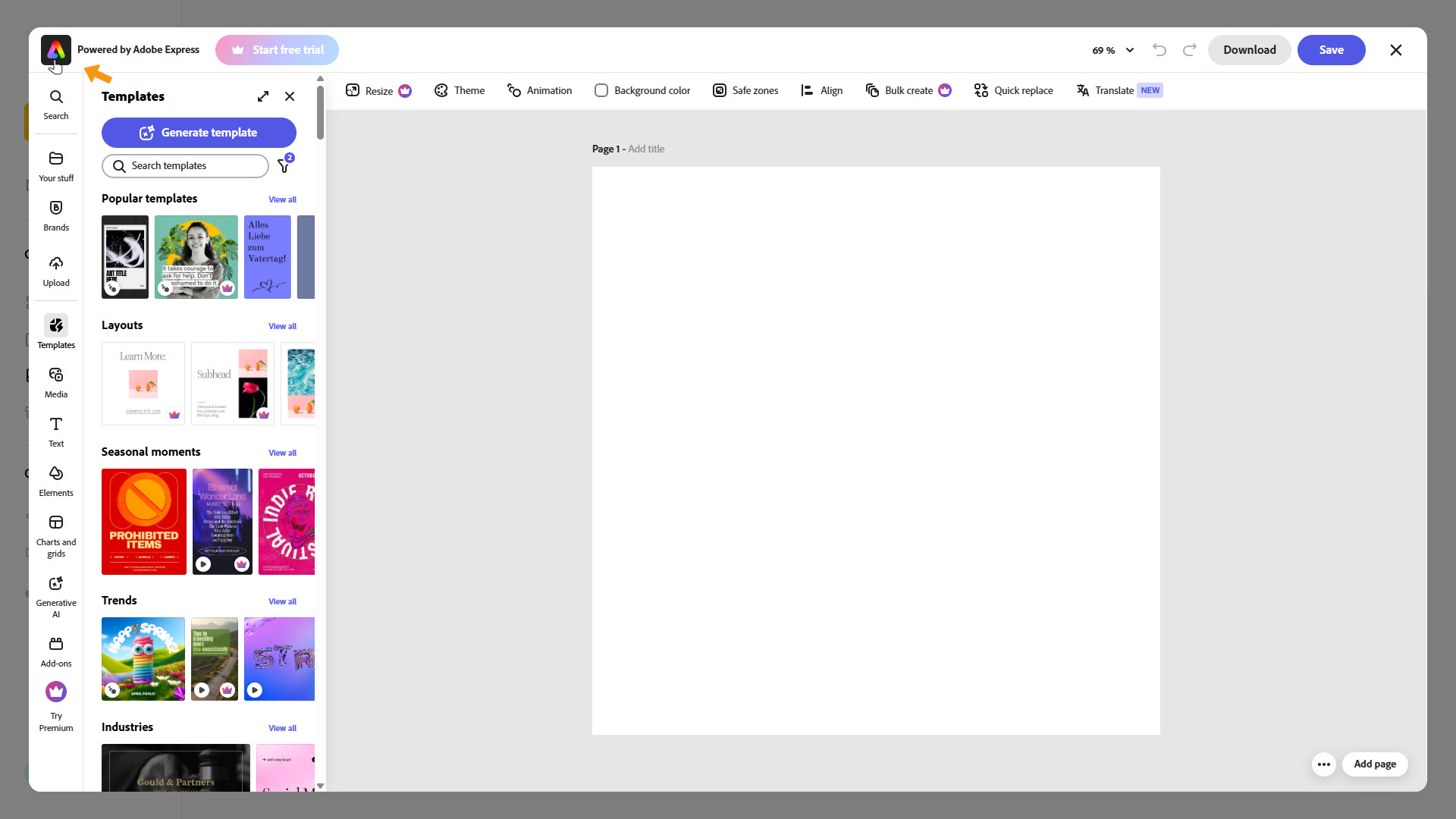1456x819 pixels.
Task: Open the Animation toolbar item
Action: (x=539, y=90)
